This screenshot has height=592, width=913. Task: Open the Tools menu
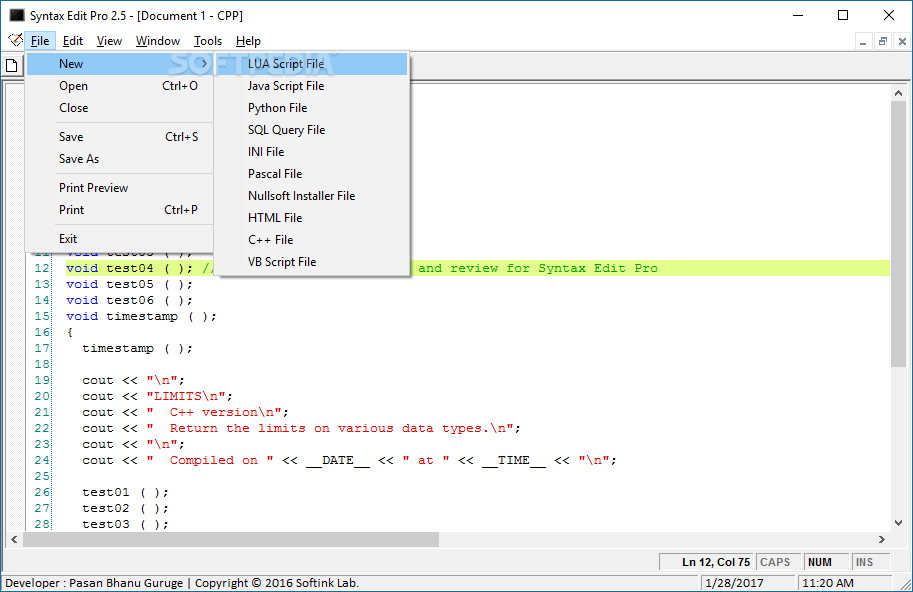[x=208, y=41]
